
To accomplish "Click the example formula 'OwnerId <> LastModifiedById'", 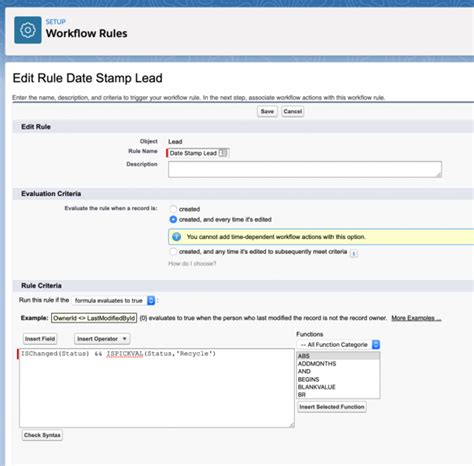I will [x=94, y=318].
